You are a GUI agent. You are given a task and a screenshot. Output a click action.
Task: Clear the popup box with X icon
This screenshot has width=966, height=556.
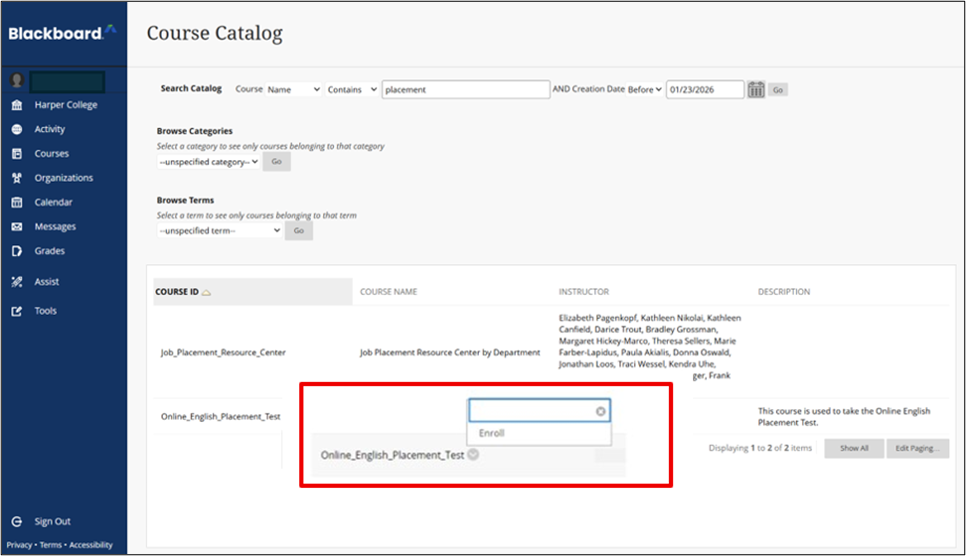[x=600, y=411]
